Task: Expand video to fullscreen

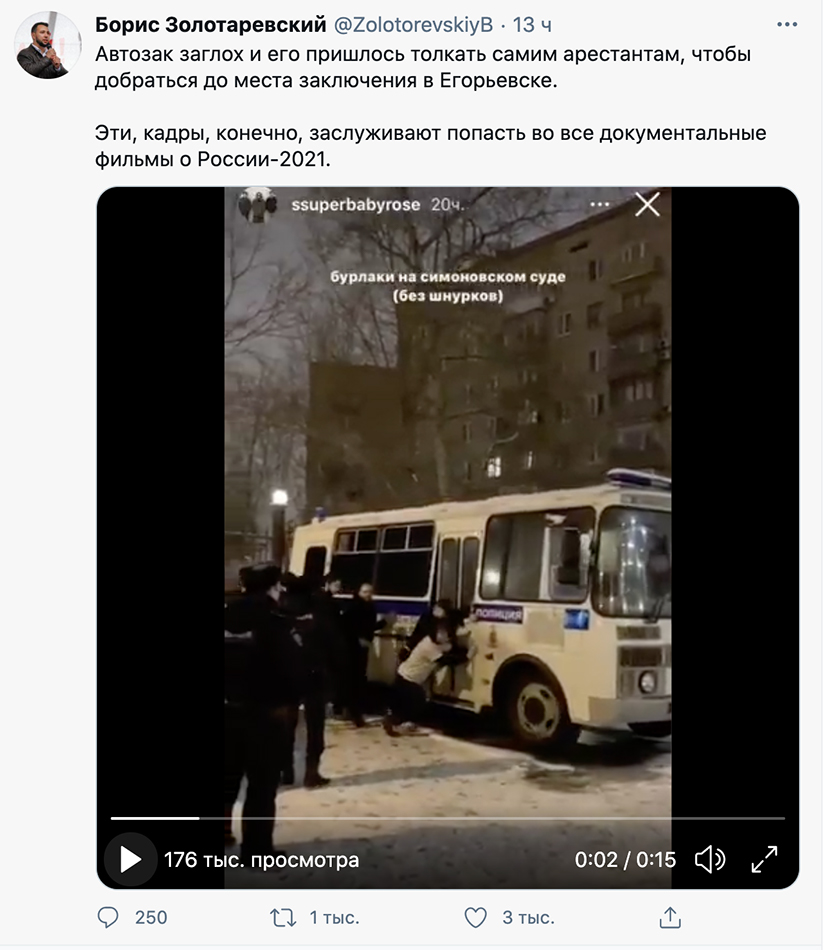Action: [x=764, y=859]
